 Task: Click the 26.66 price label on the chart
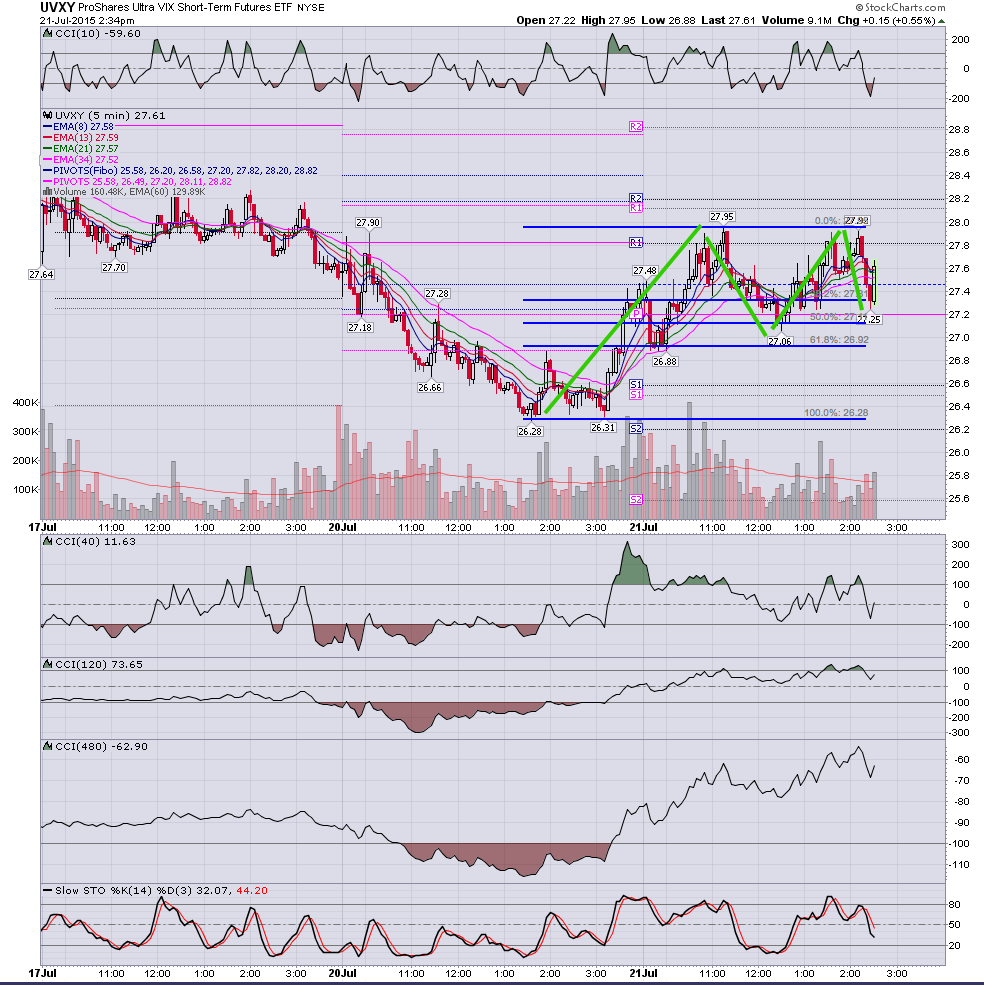coord(430,388)
